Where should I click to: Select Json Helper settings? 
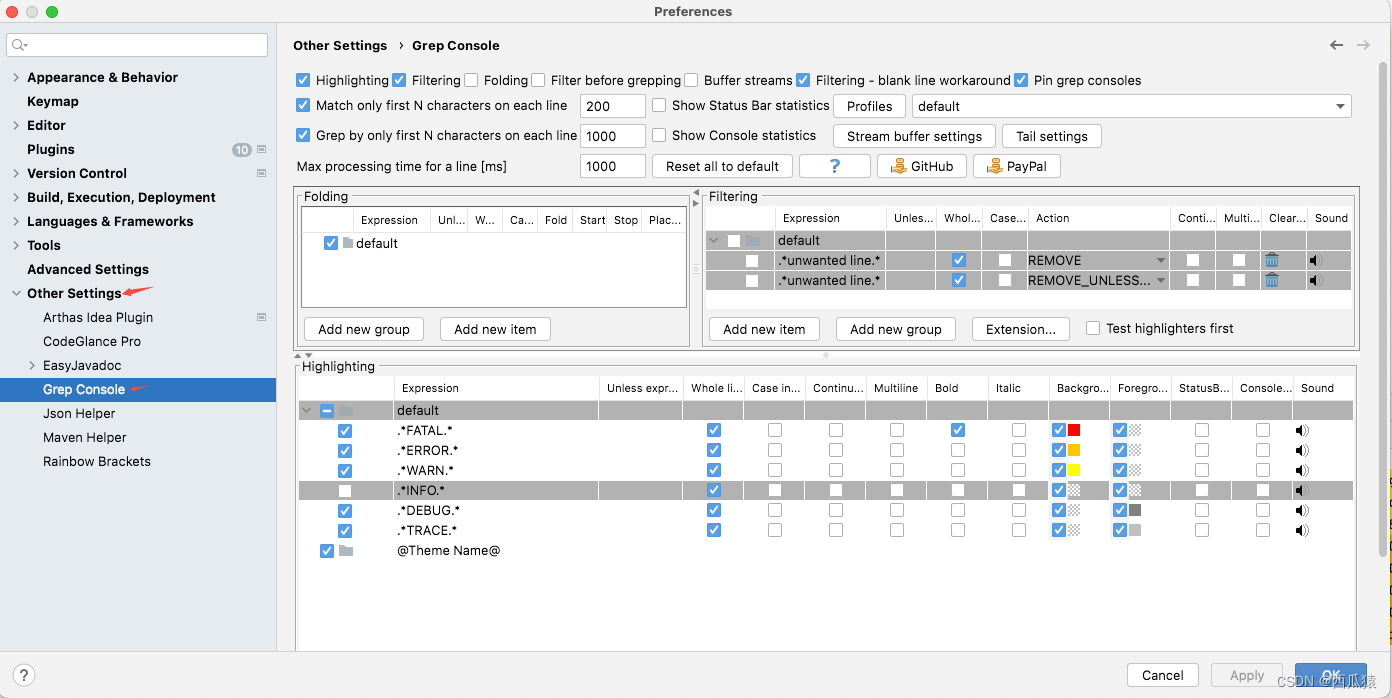pyautogui.click(x=79, y=413)
